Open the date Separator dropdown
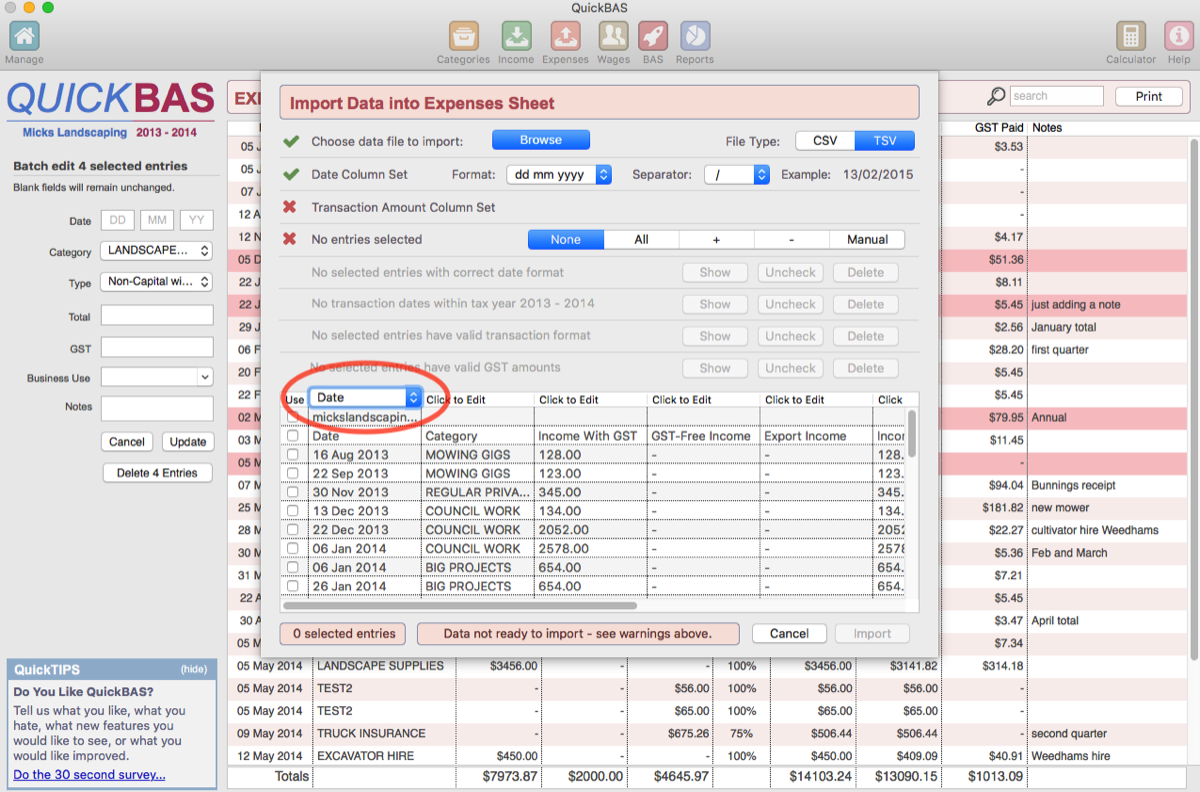The width and height of the screenshot is (1200, 792). coord(735,174)
